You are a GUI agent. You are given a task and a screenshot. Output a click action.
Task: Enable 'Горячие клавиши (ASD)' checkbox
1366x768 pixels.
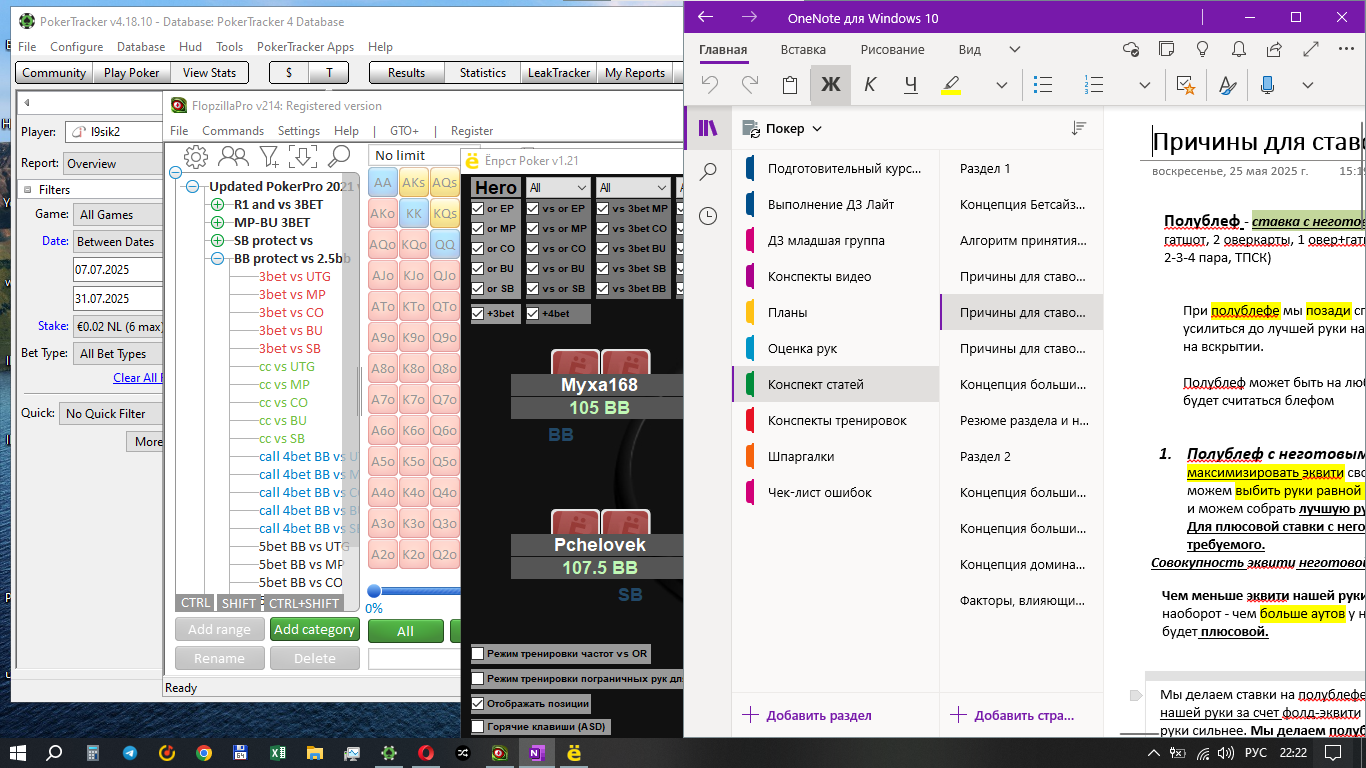[x=478, y=727]
